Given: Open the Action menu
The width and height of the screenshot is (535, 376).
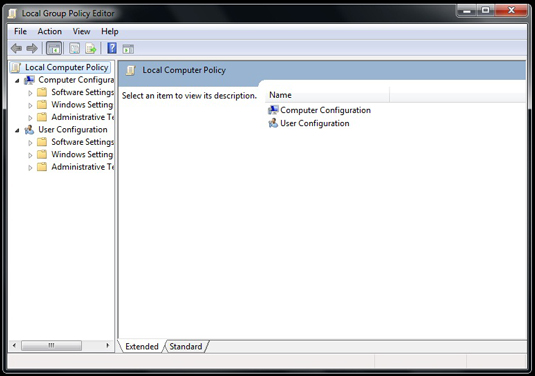Looking at the screenshot, I should point(49,31).
